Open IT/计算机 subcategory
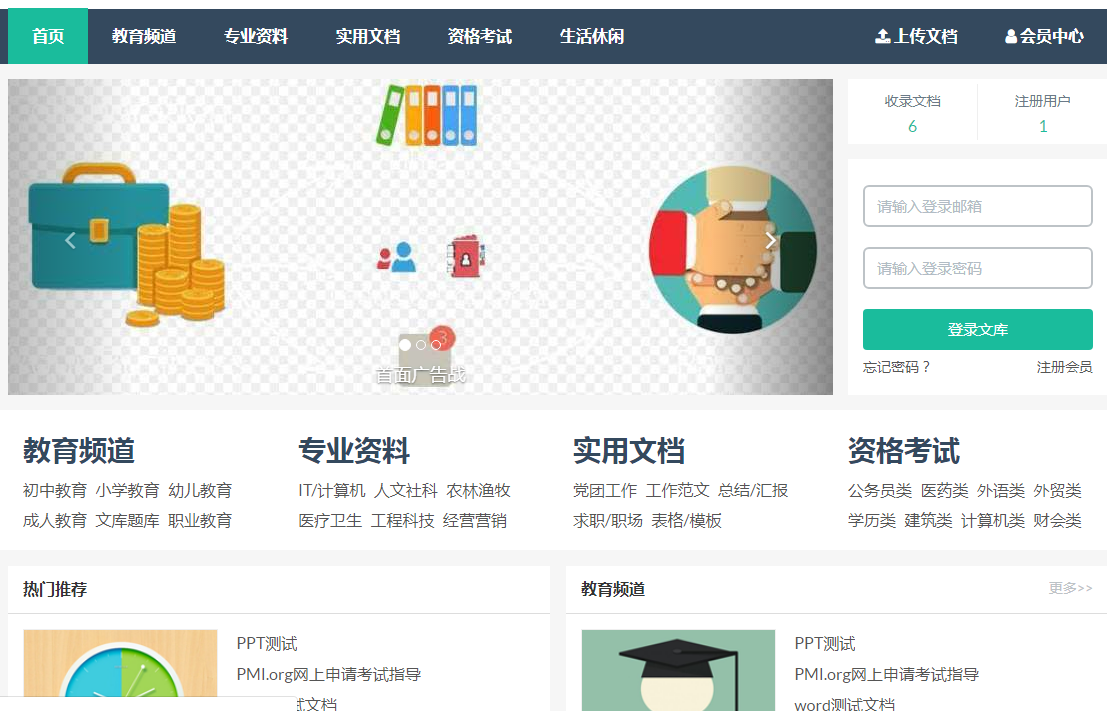This screenshot has height=711, width=1107. pyautogui.click(x=332, y=490)
